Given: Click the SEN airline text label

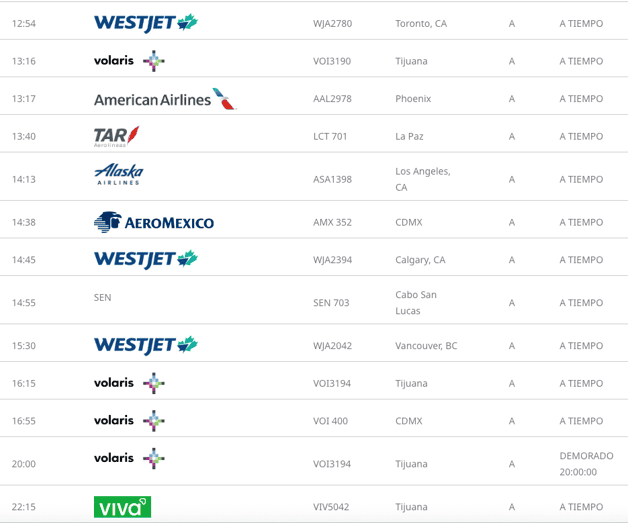Looking at the screenshot, I should pos(102,297).
